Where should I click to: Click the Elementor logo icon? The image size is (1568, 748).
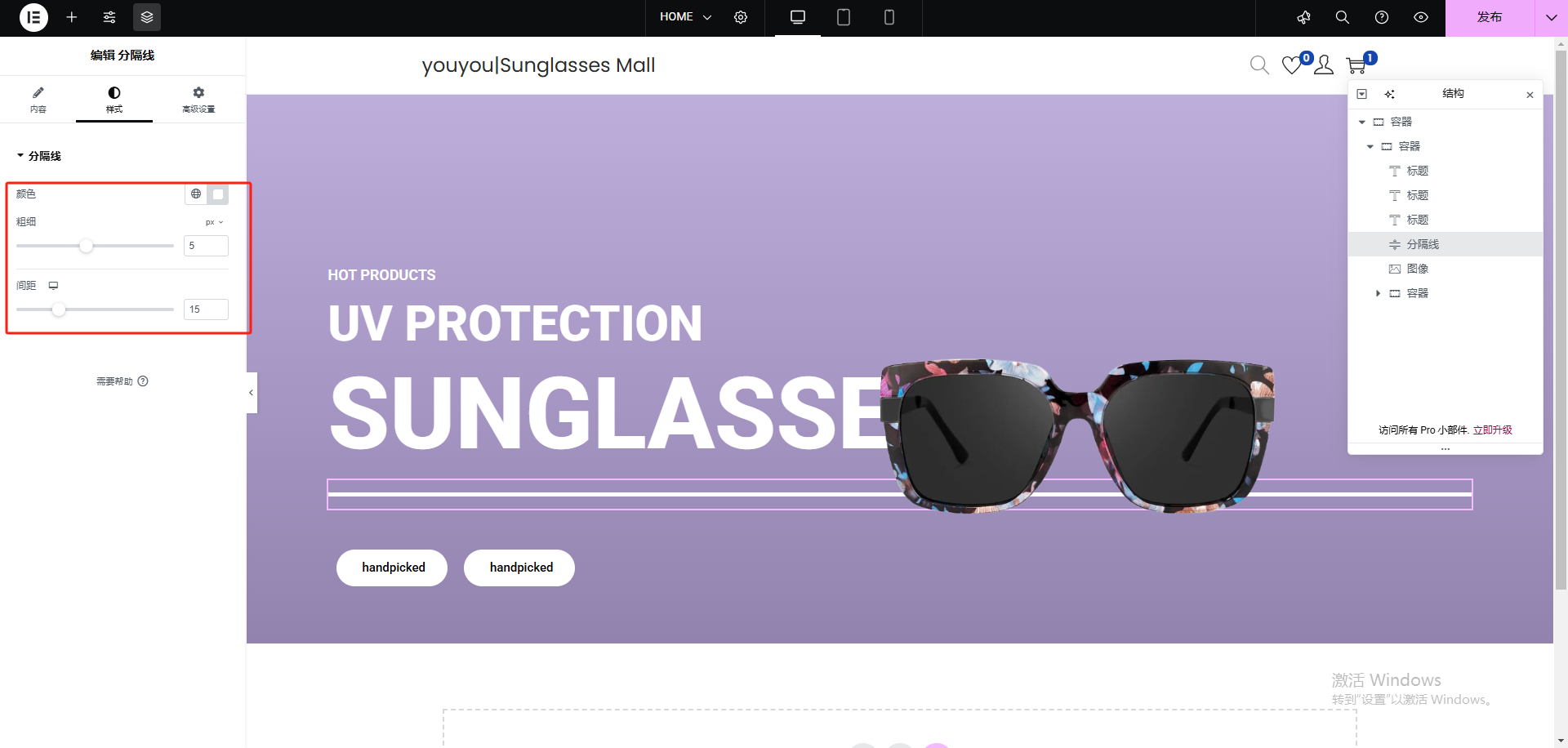[x=33, y=17]
